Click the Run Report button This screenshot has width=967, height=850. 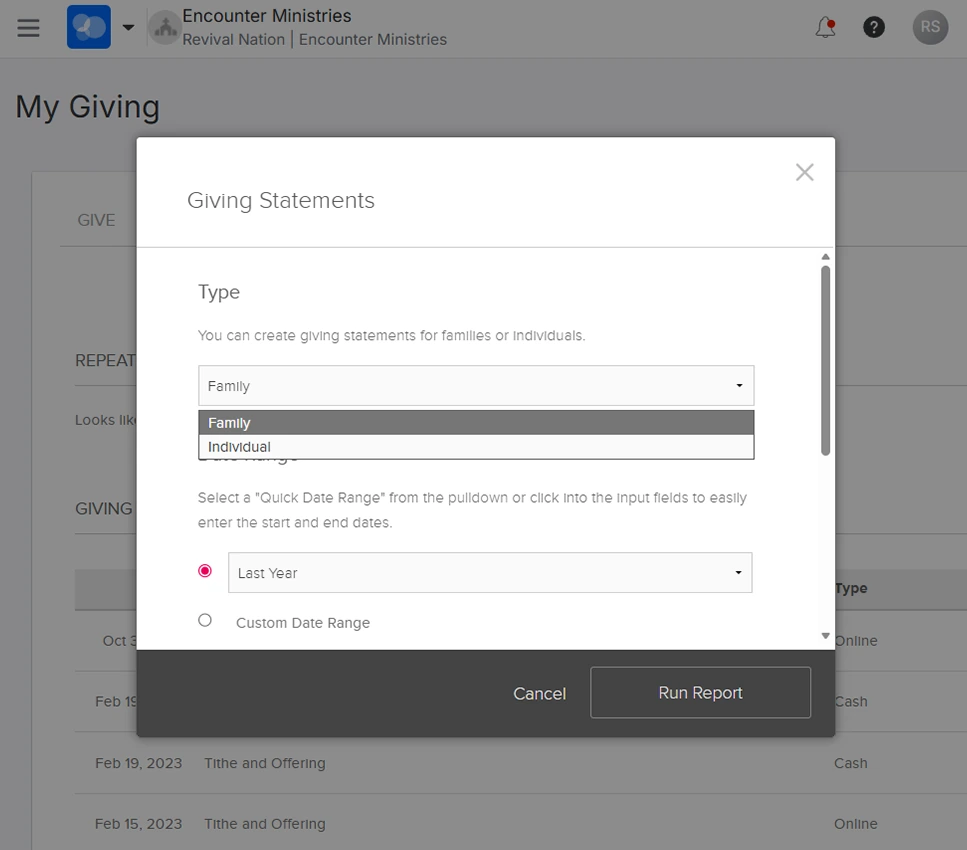pos(700,693)
